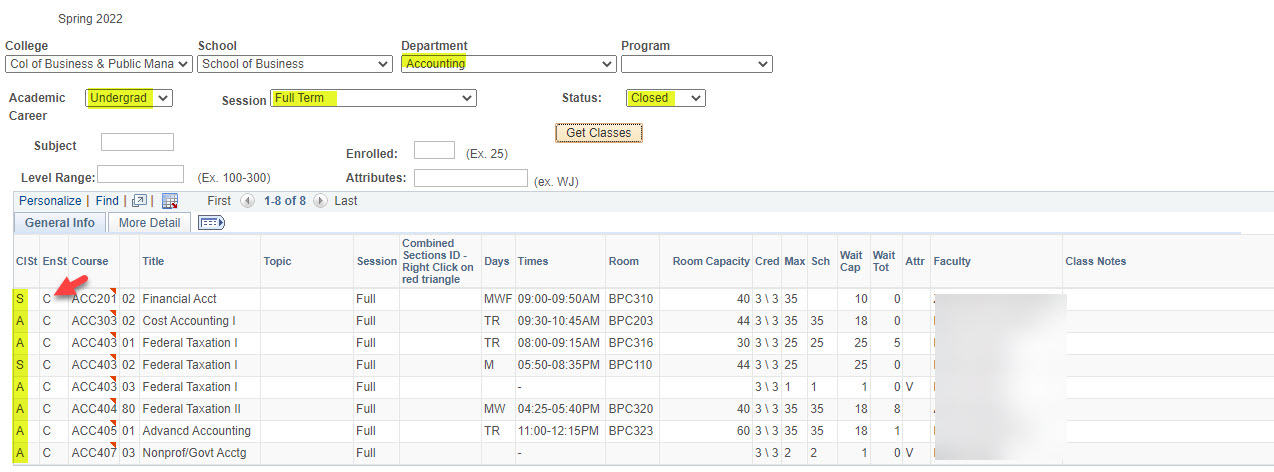1274x472 pixels.
Task: Click the Personalize link
Action: pos(50,201)
